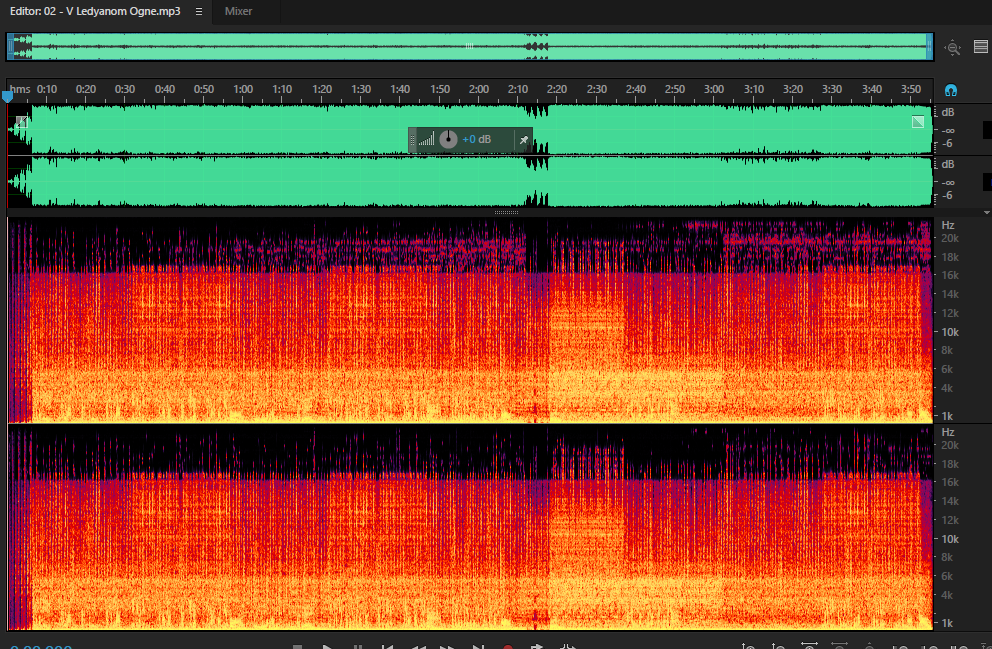This screenshot has width=992, height=649.
Task: Click the lower channel dB label
Action: coord(948,164)
